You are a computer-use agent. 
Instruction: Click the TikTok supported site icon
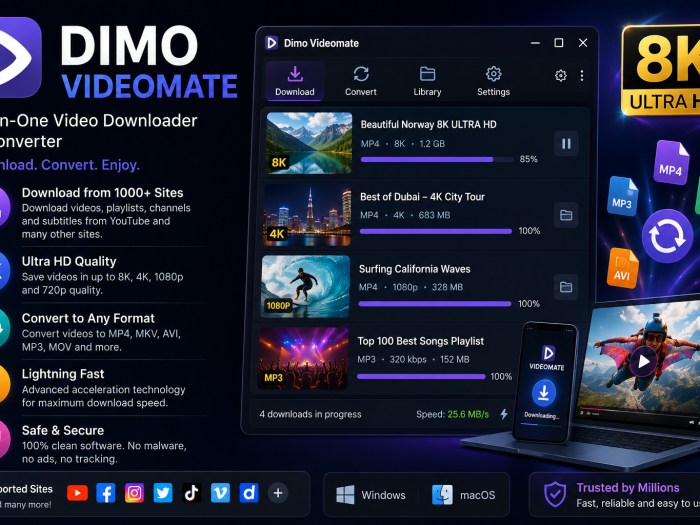tap(192, 493)
